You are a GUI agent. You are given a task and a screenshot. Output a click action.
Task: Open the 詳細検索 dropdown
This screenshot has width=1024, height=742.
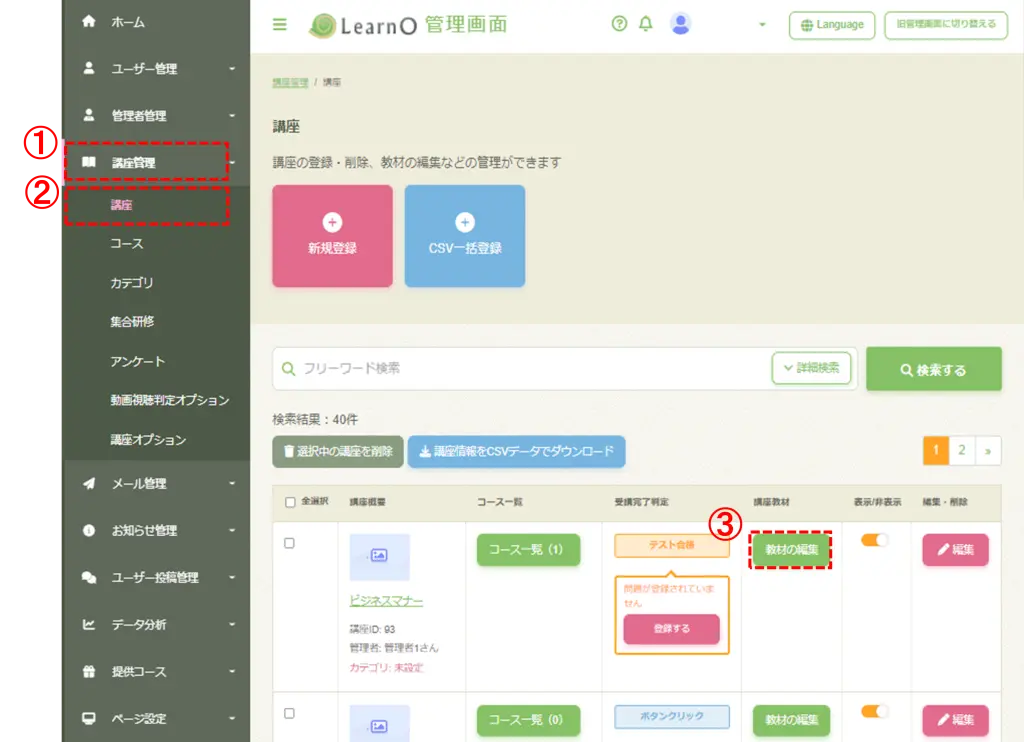pos(811,368)
